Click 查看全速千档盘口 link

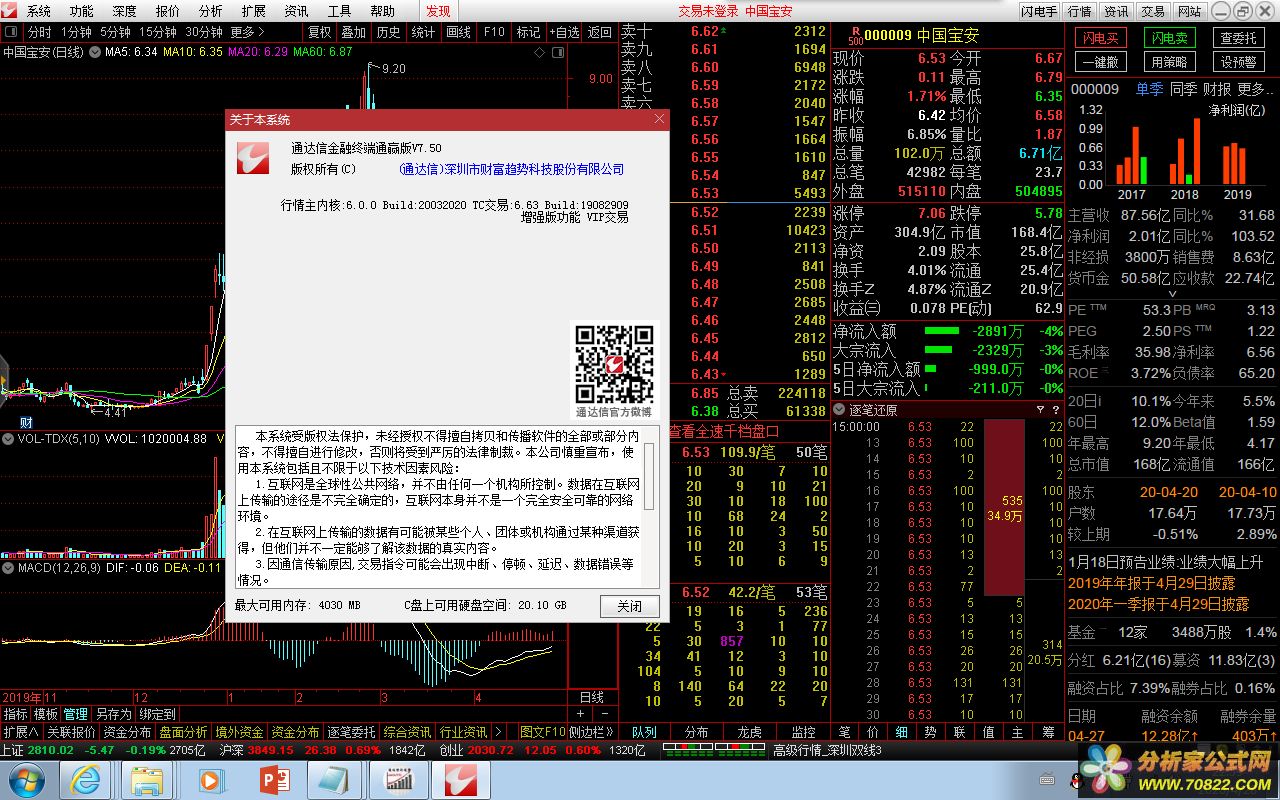724,432
